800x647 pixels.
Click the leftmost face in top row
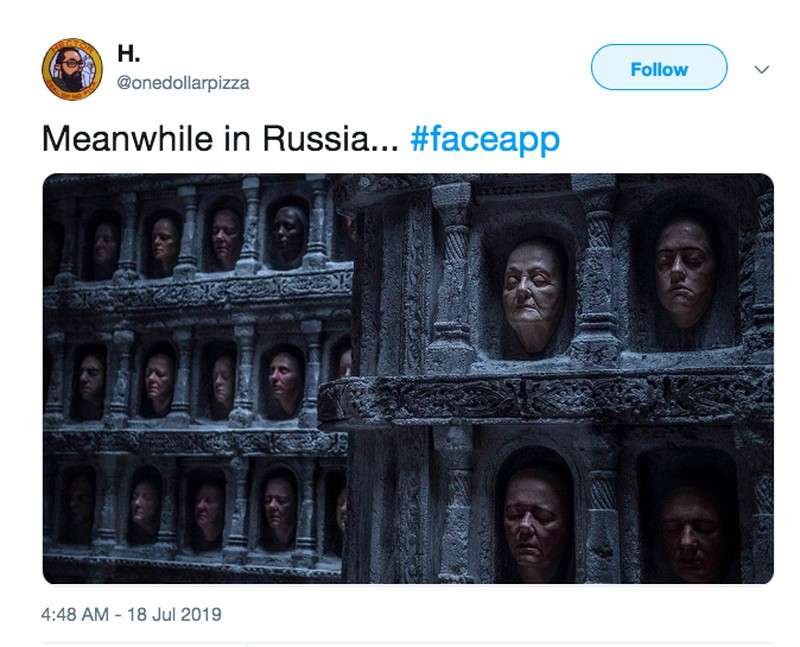(x=104, y=243)
